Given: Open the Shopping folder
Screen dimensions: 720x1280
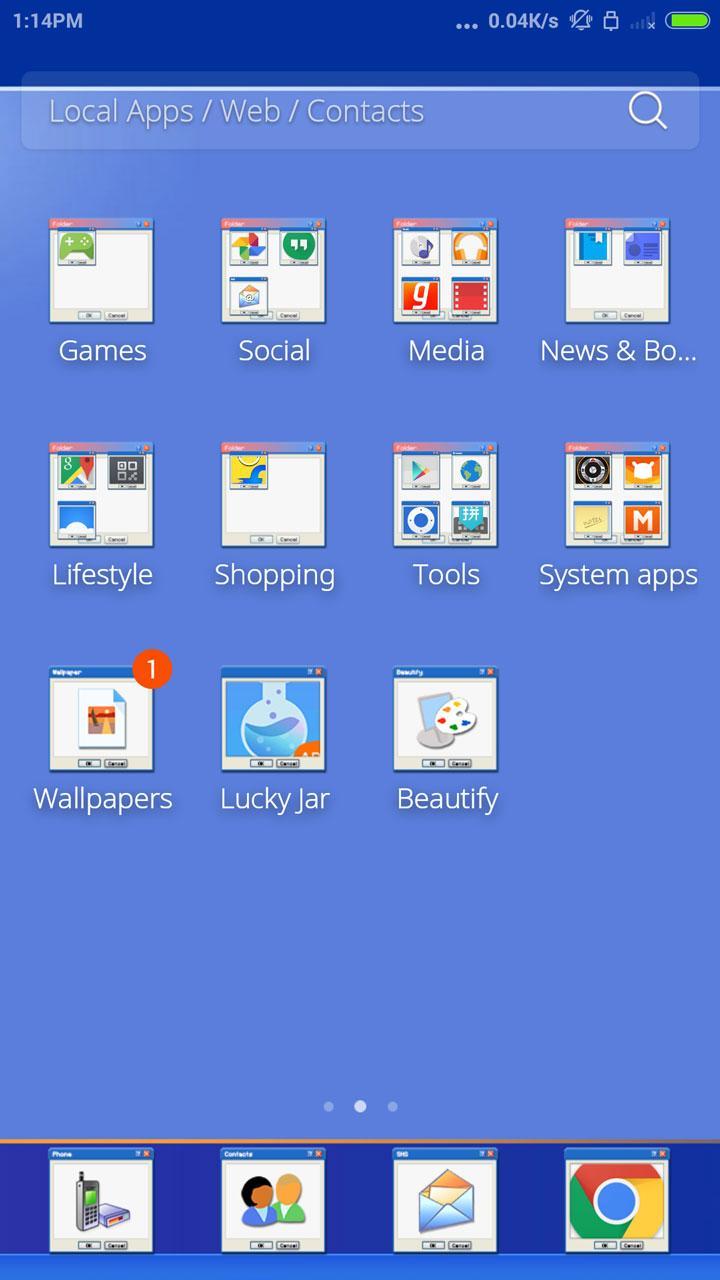Looking at the screenshot, I should coord(274,495).
